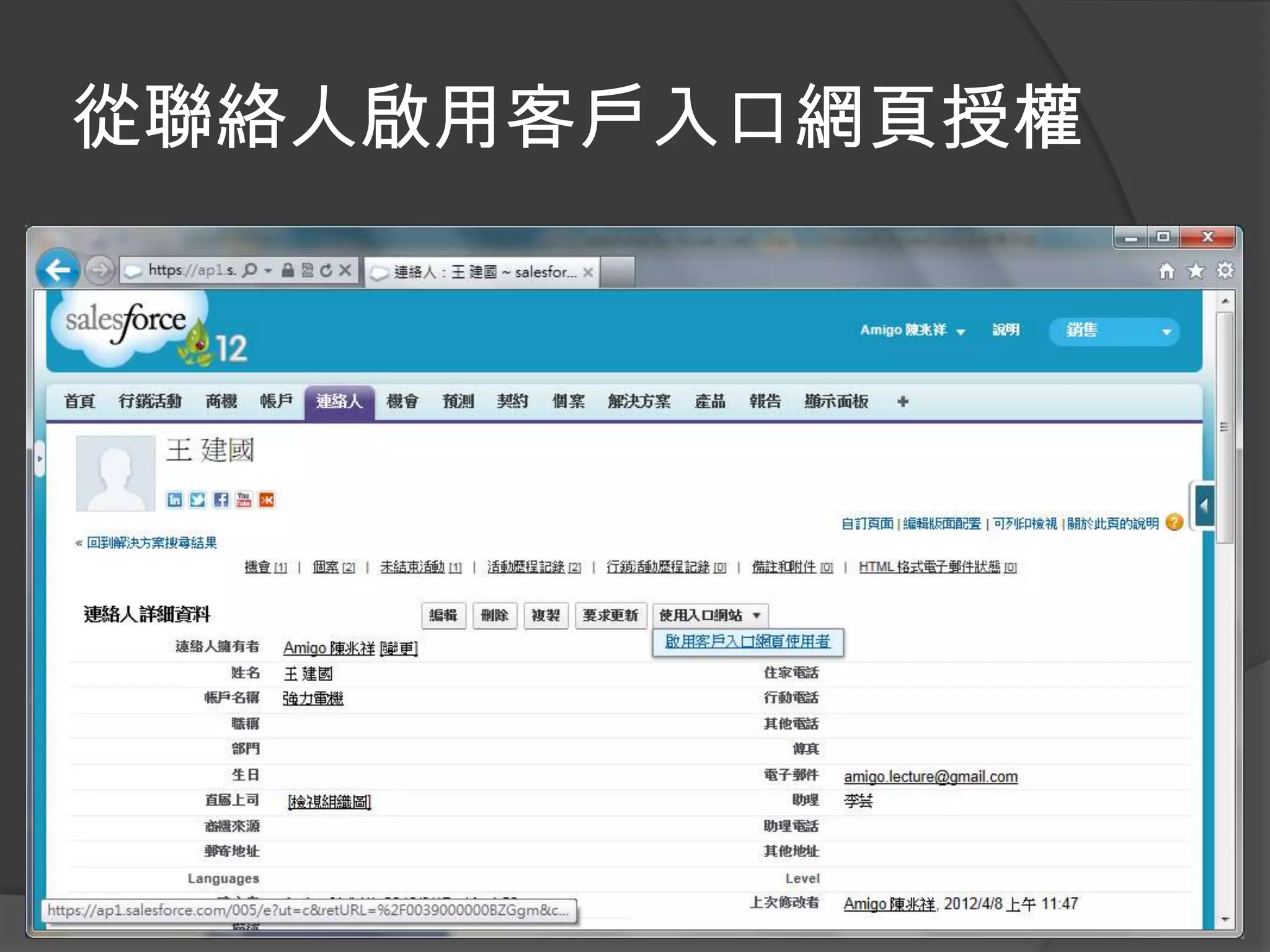Open the 可列印檢視 link
Screen dimensions: 1270x952
pos(1025,524)
